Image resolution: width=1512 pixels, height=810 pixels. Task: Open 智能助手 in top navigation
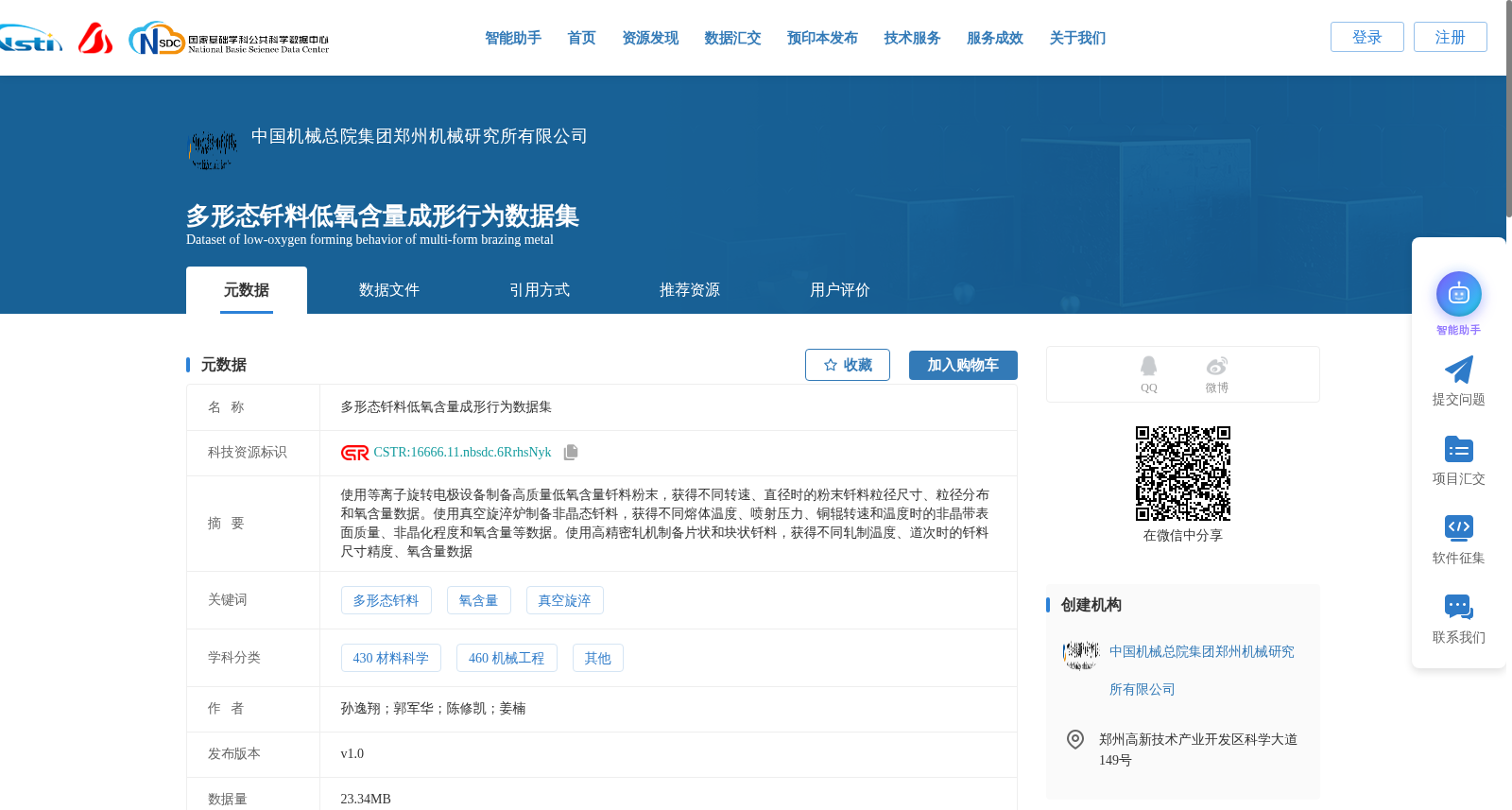(513, 38)
